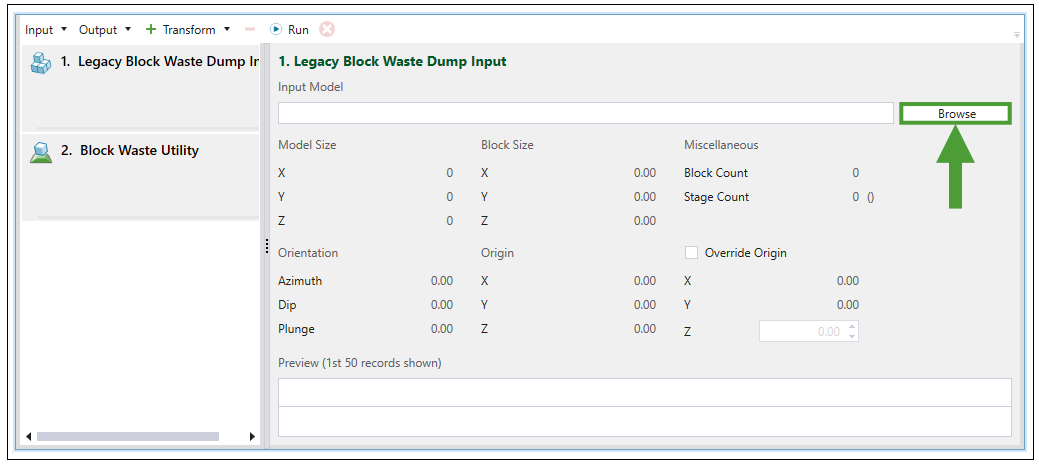
Task: Enable the Override Origin checkbox
Action: [x=691, y=253]
